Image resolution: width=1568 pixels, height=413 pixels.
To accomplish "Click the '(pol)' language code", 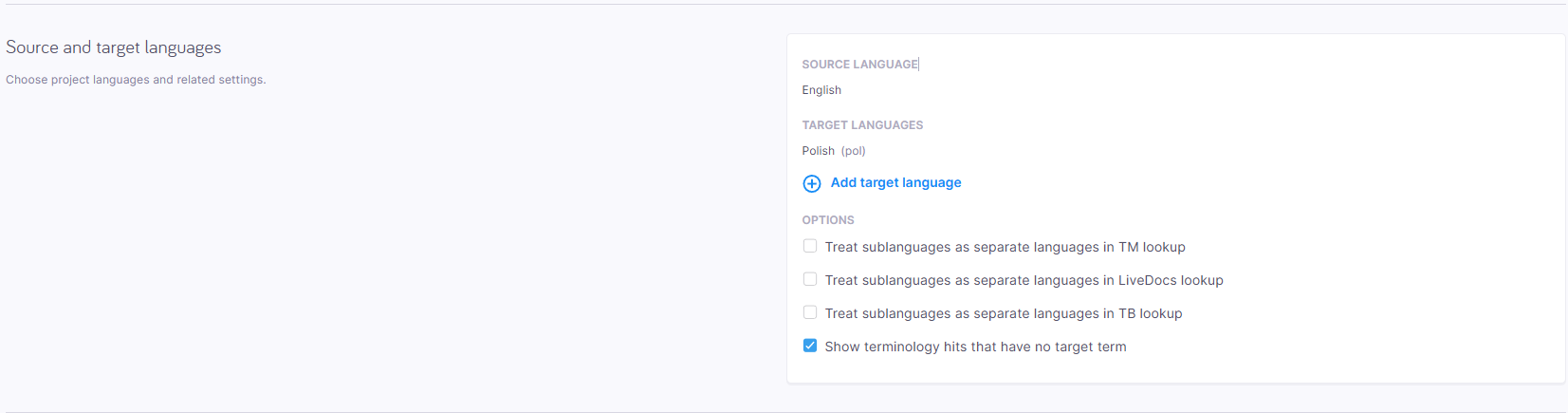I will (853, 151).
